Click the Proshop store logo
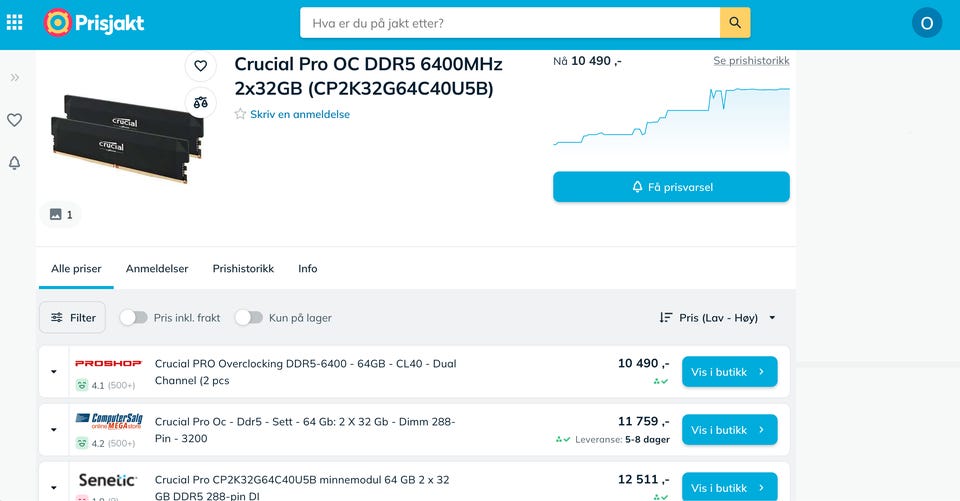 click(x=108, y=363)
